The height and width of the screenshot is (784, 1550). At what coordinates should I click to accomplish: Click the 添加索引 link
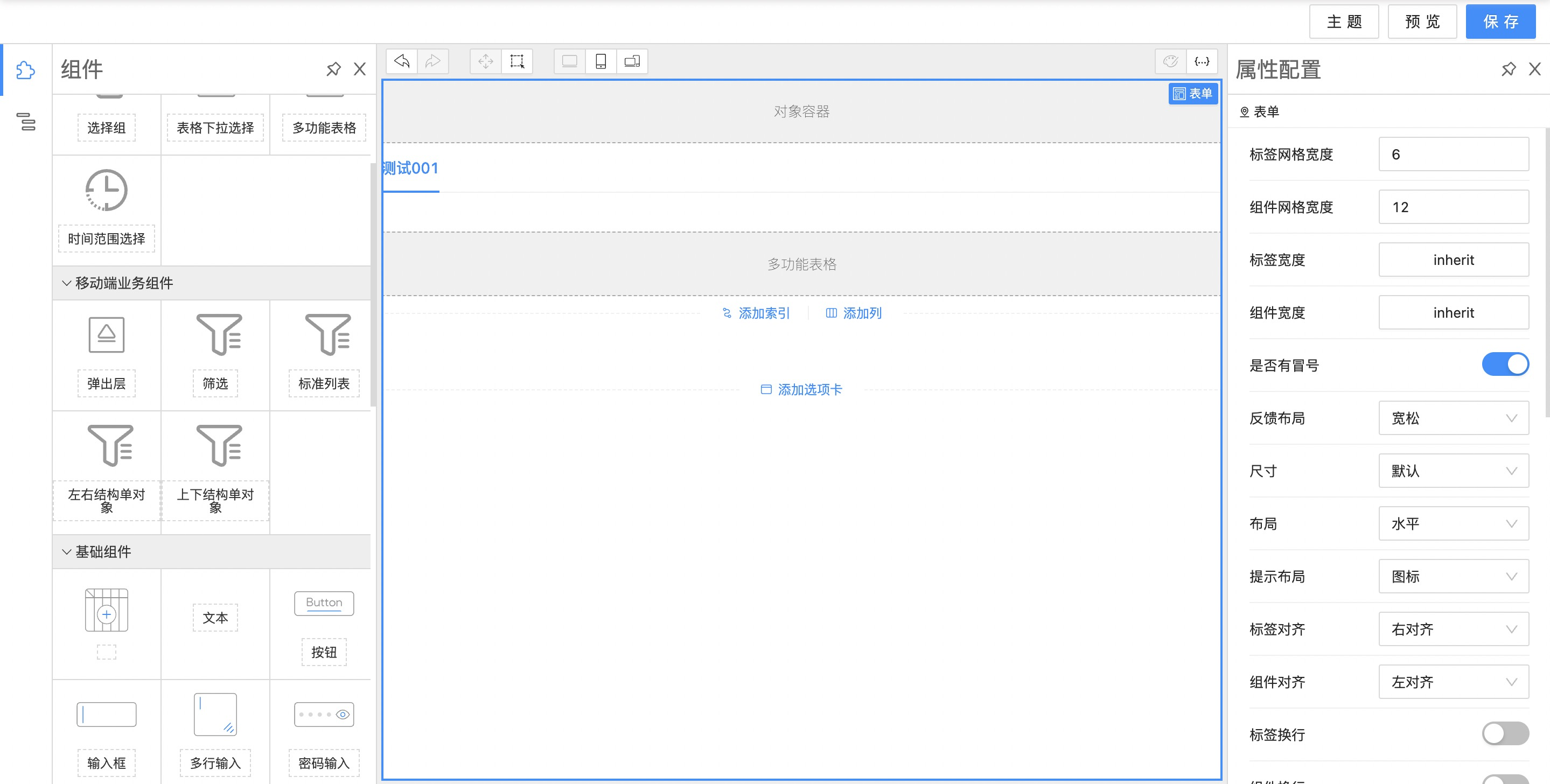point(756,313)
